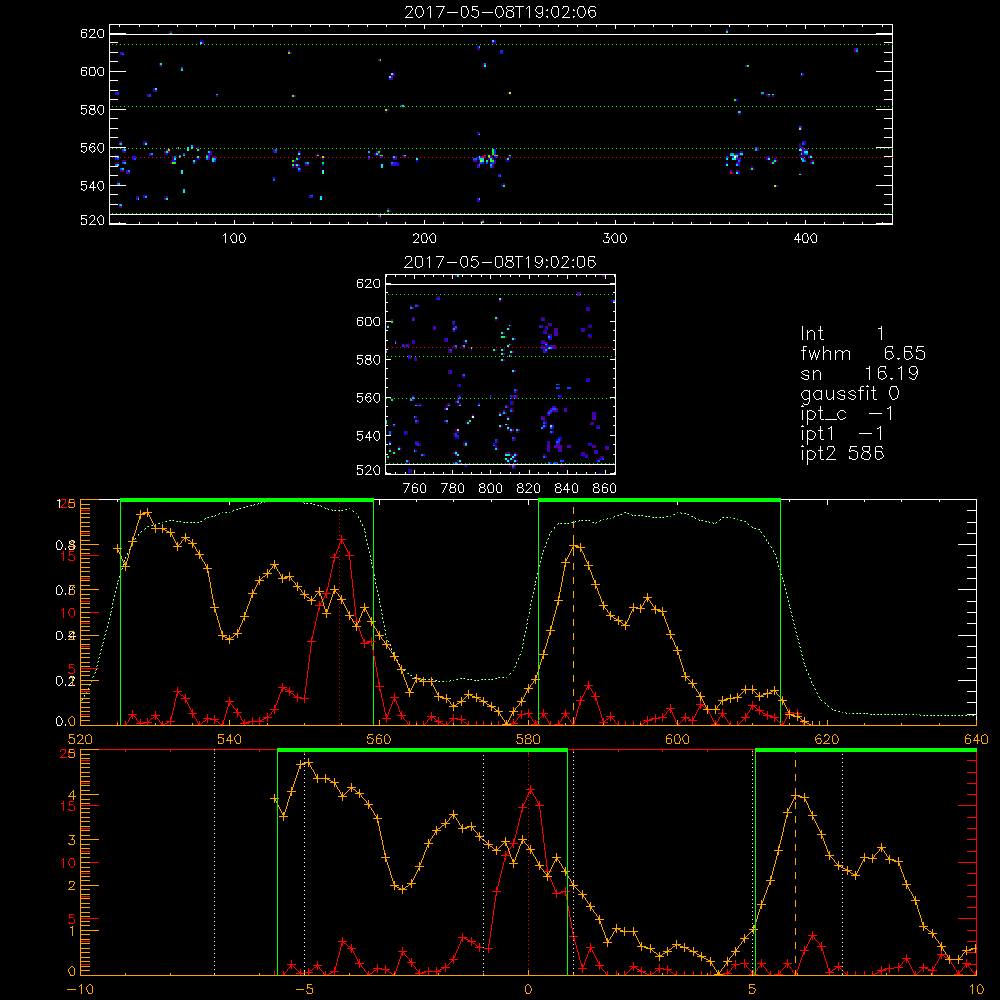Click the 400 tick label on the top panel

coord(805,239)
